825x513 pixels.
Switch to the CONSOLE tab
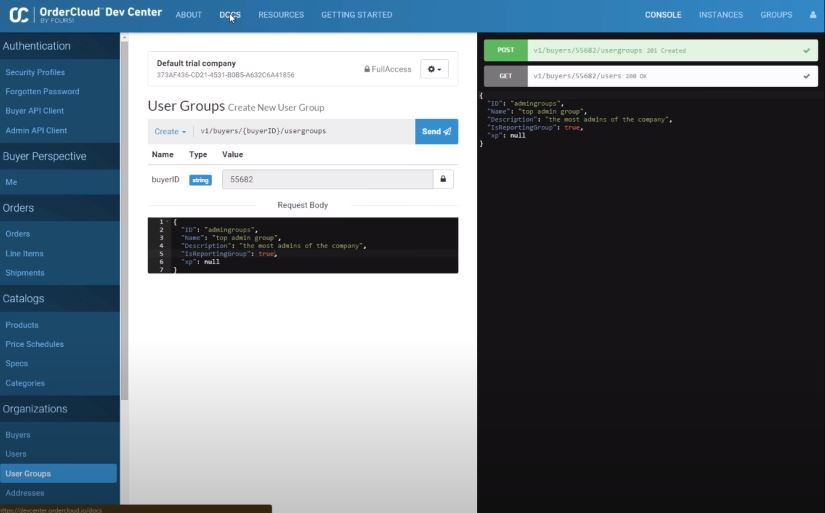click(x=663, y=15)
